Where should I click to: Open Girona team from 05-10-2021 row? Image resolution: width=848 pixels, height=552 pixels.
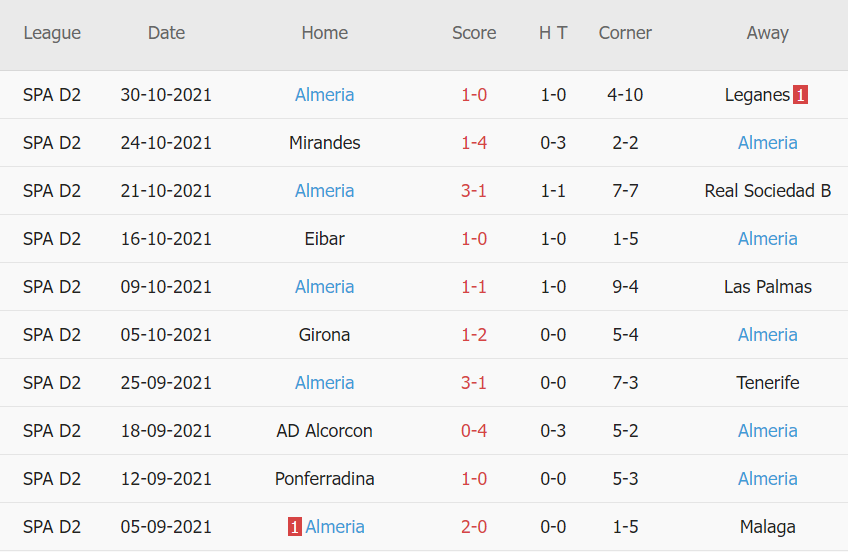(x=324, y=335)
